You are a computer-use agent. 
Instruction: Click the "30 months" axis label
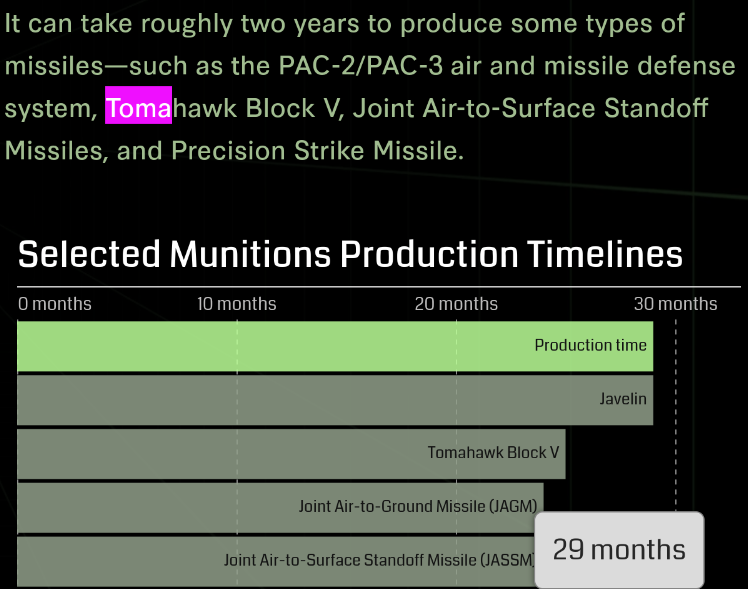point(676,304)
